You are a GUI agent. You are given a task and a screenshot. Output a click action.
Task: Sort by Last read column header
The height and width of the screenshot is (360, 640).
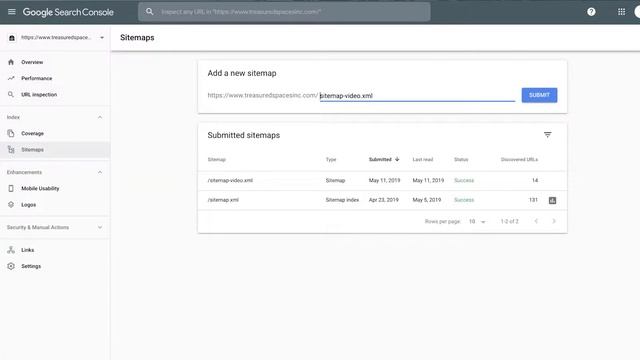point(422,160)
